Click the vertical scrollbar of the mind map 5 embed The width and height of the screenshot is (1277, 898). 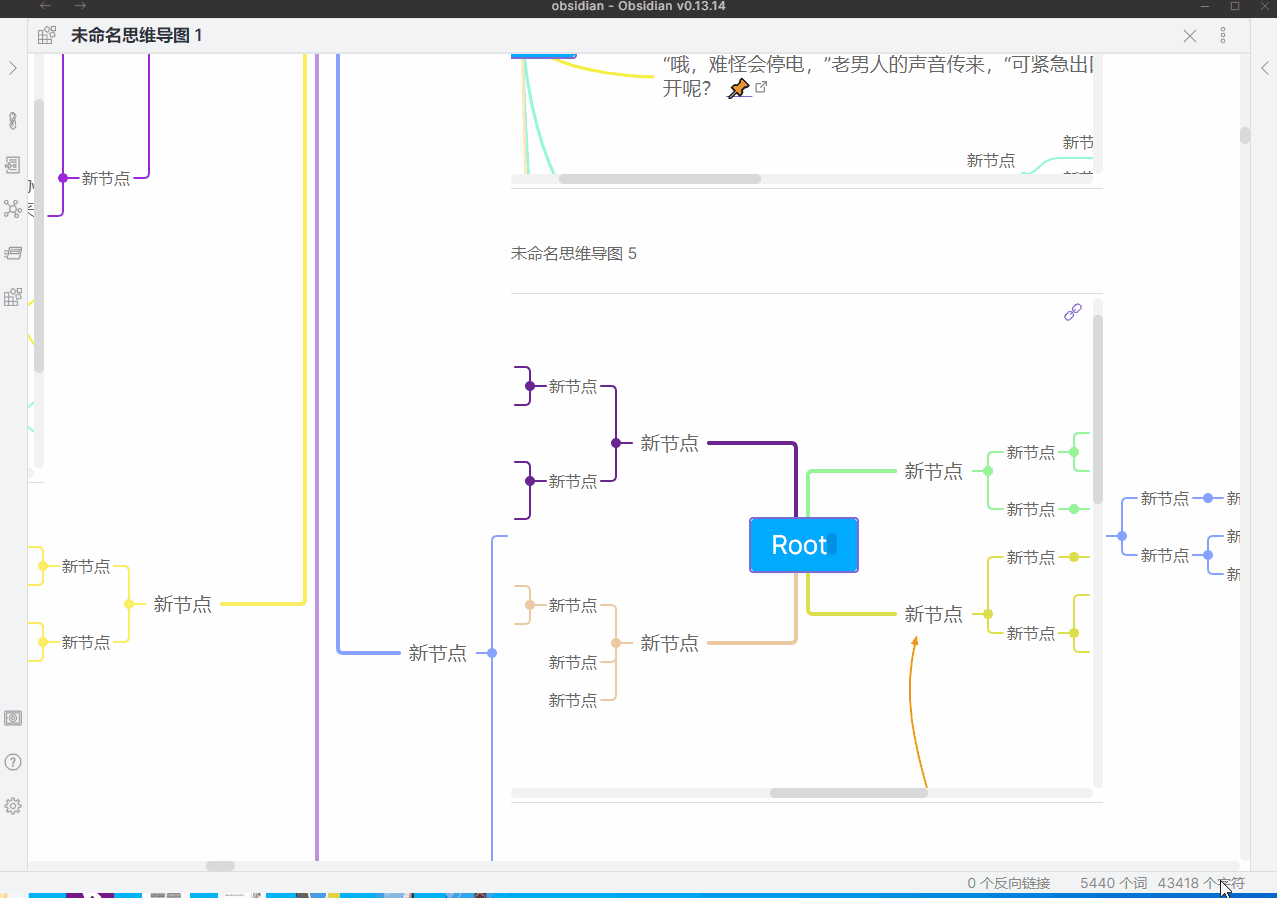[x=1098, y=409]
